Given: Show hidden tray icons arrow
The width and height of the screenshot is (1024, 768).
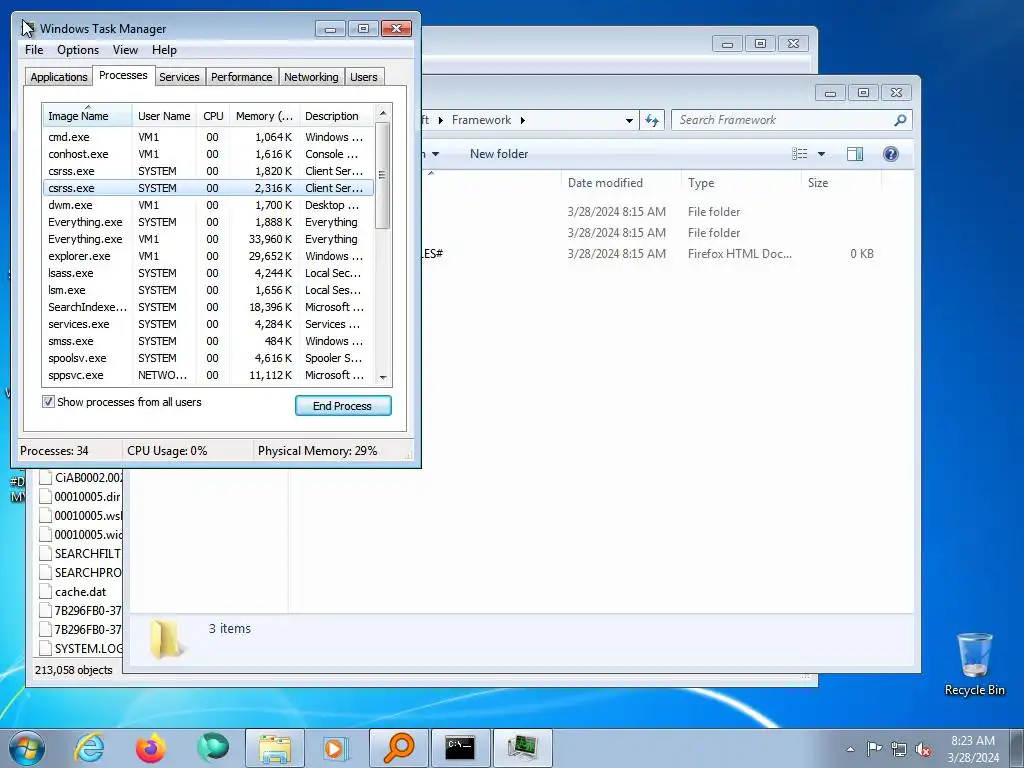Looking at the screenshot, I should [850, 749].
